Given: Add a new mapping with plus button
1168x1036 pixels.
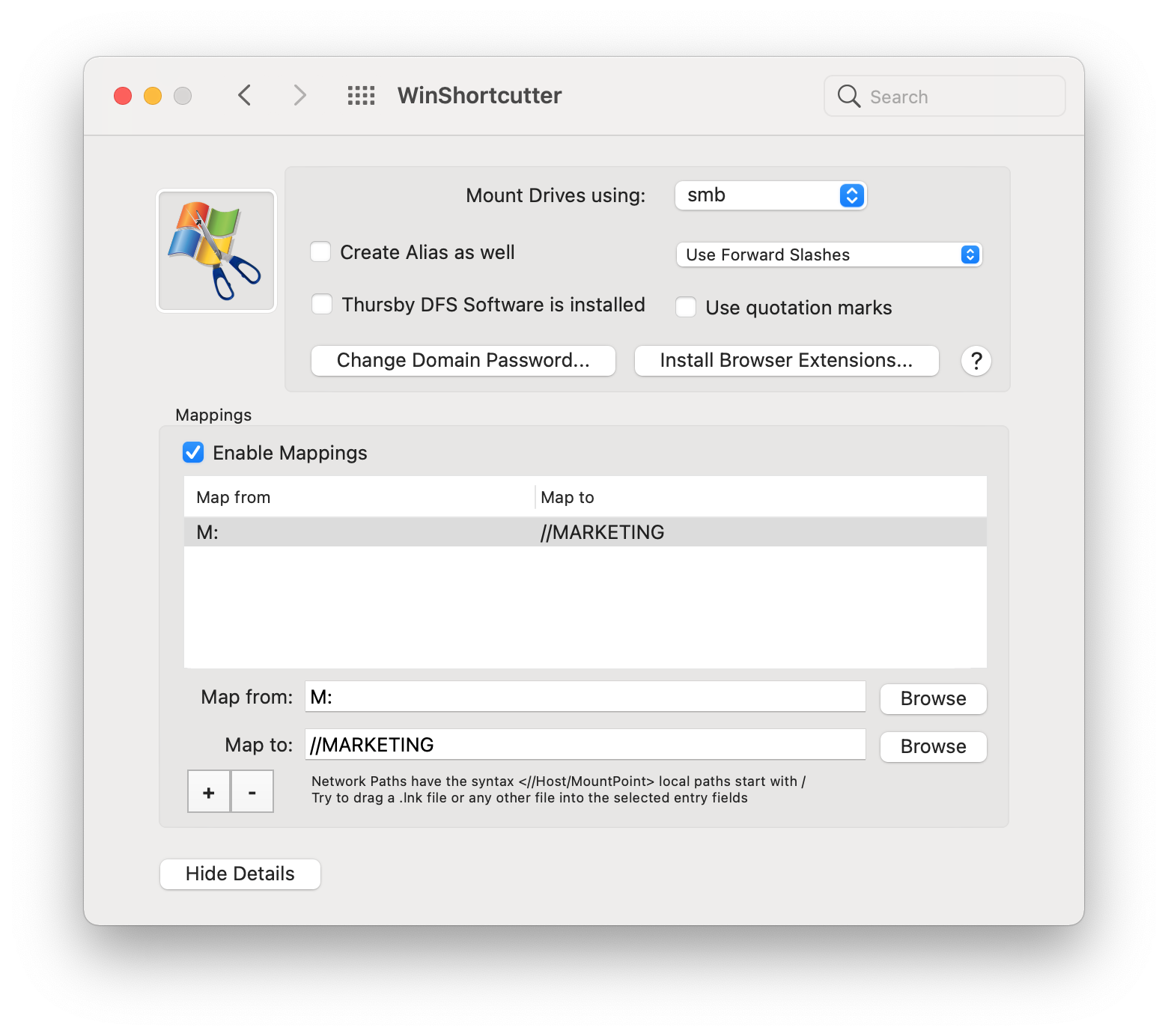Looking at the screenshot, I should pyautogui.click(x=209, y=791).
